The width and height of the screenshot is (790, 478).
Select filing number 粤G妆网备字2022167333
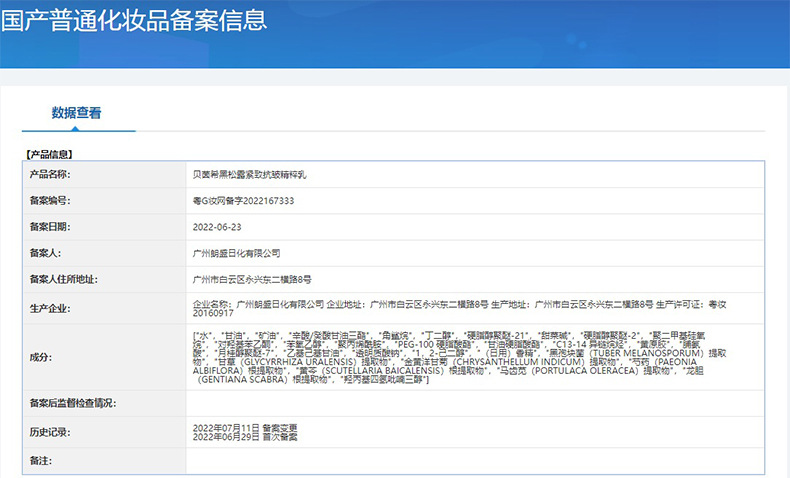243,200
